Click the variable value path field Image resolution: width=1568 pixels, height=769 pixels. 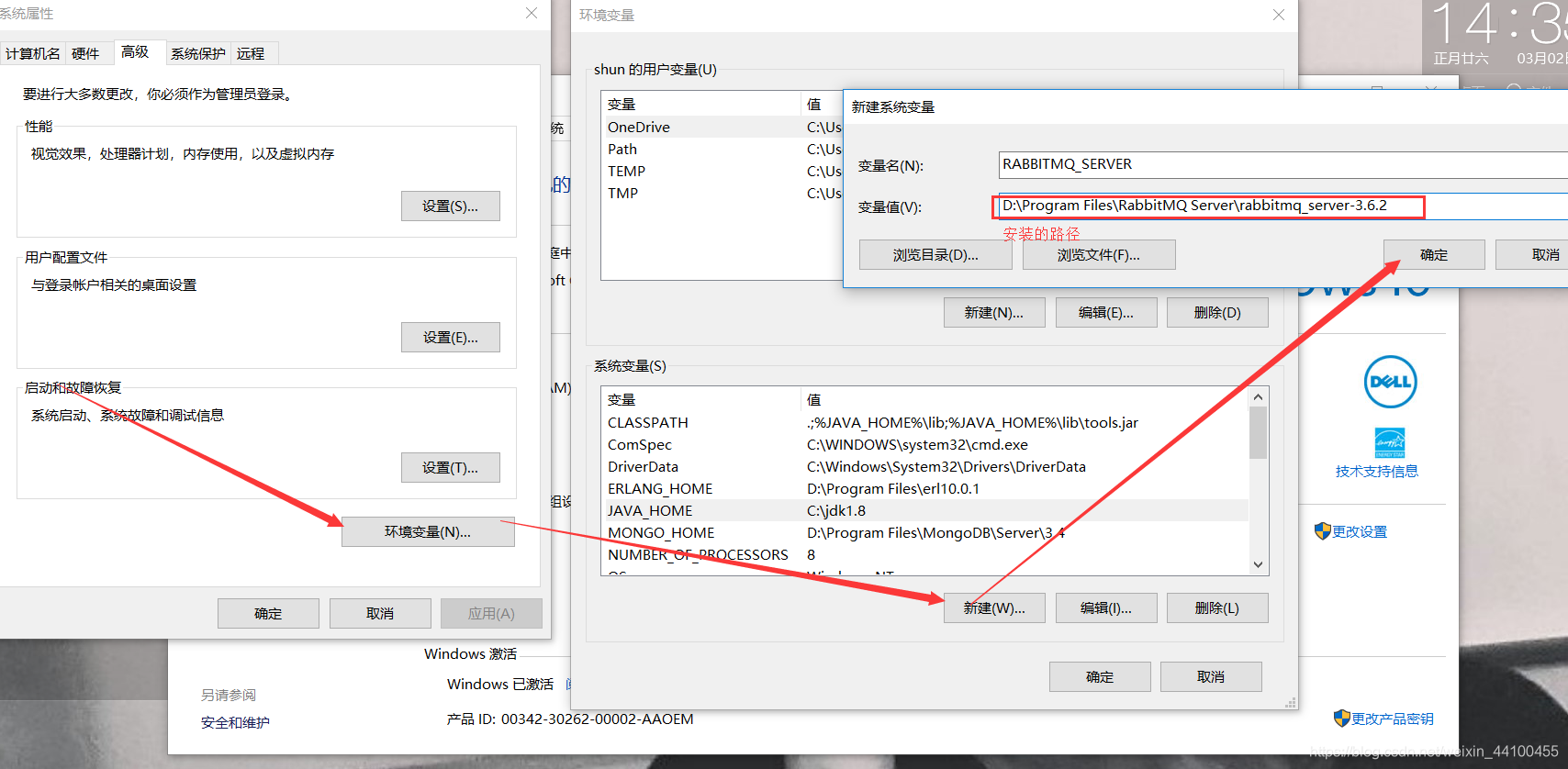coord(1283,206)
